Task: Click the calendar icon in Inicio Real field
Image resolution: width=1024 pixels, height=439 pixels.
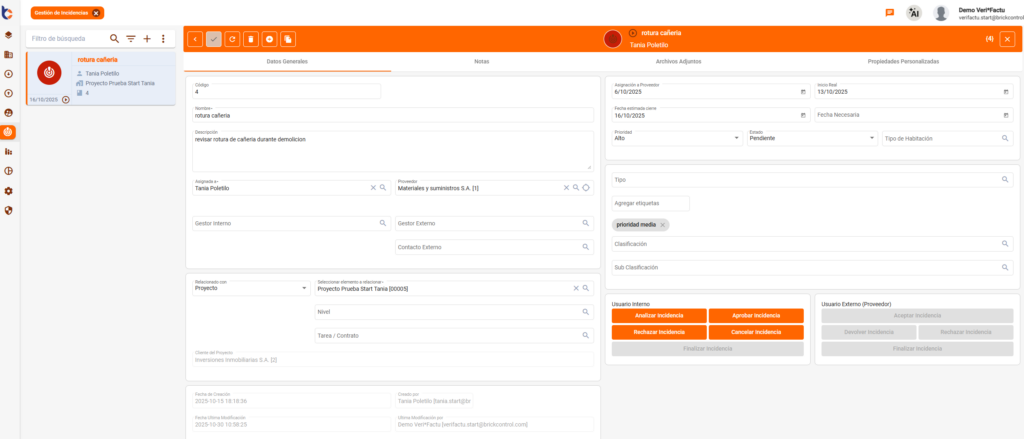Action: [x=1005, y=91]
